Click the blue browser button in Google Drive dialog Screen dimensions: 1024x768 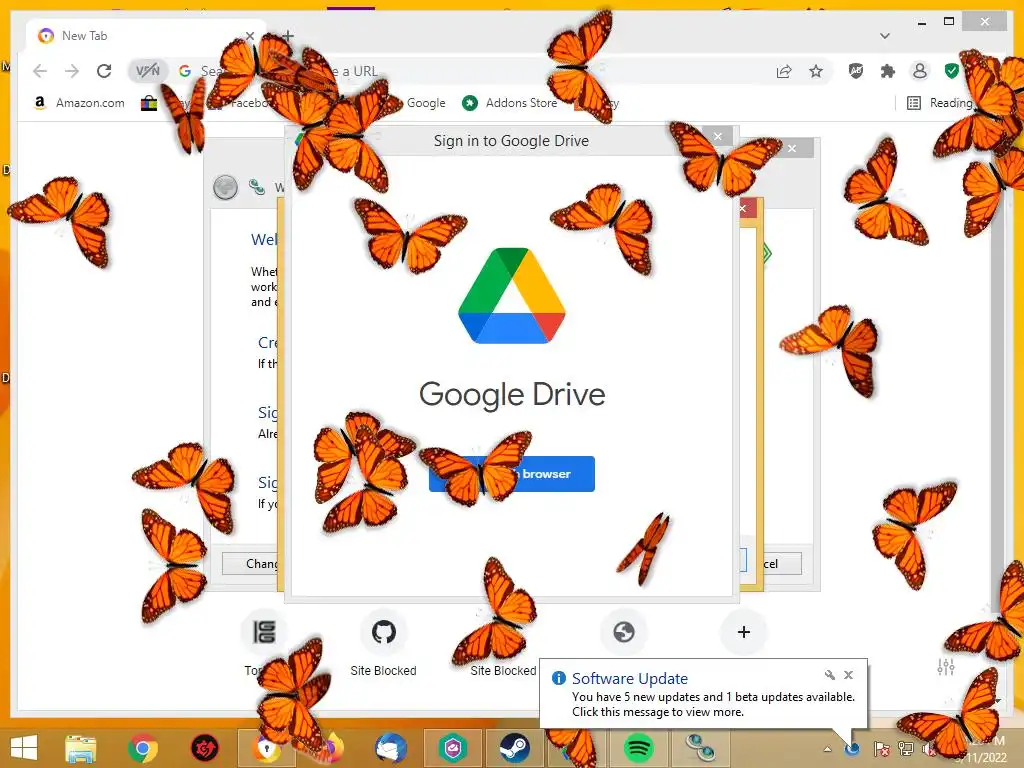511,474
